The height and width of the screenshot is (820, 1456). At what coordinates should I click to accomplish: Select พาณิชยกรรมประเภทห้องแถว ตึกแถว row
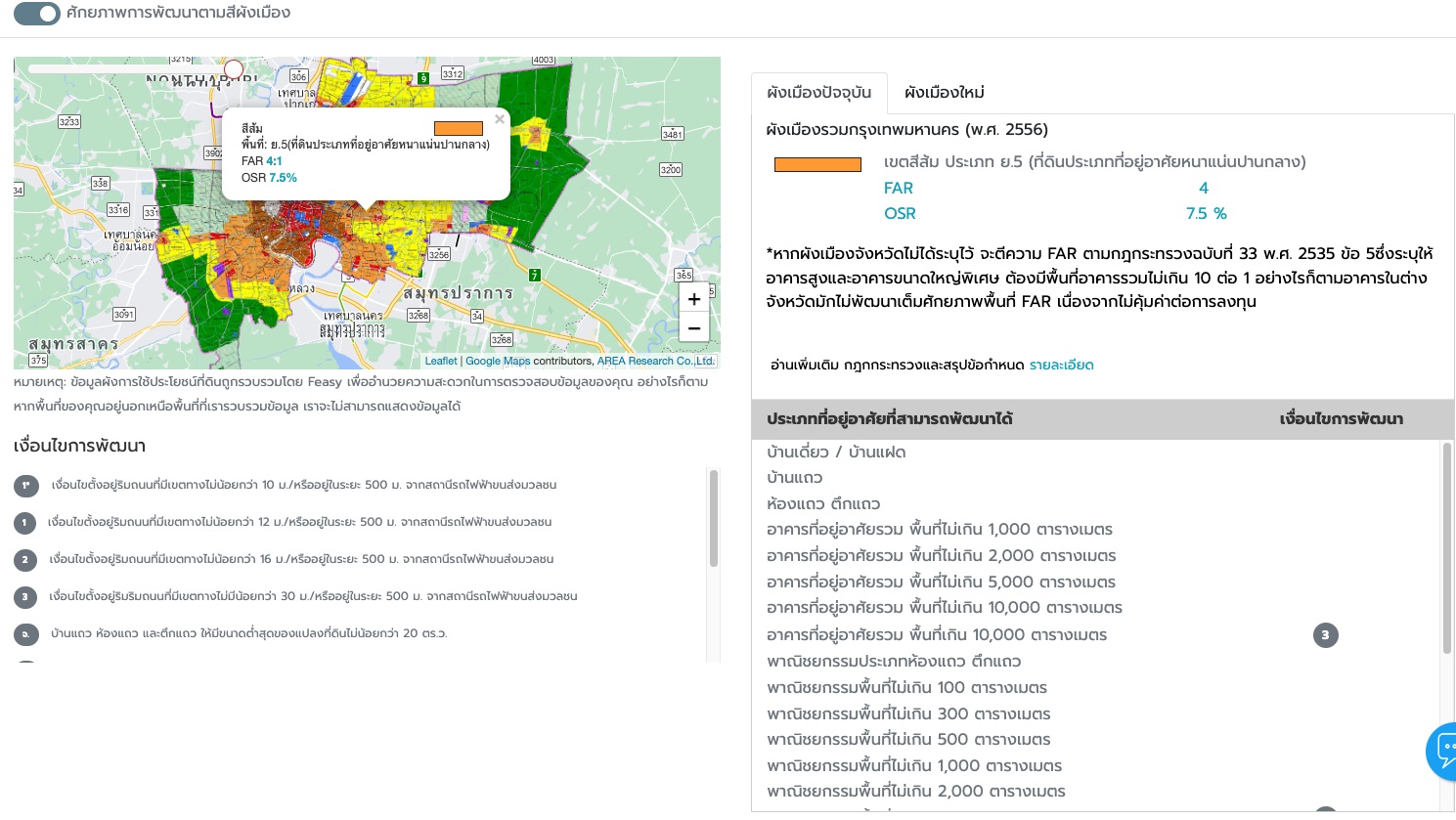[x=1095, y=662]
